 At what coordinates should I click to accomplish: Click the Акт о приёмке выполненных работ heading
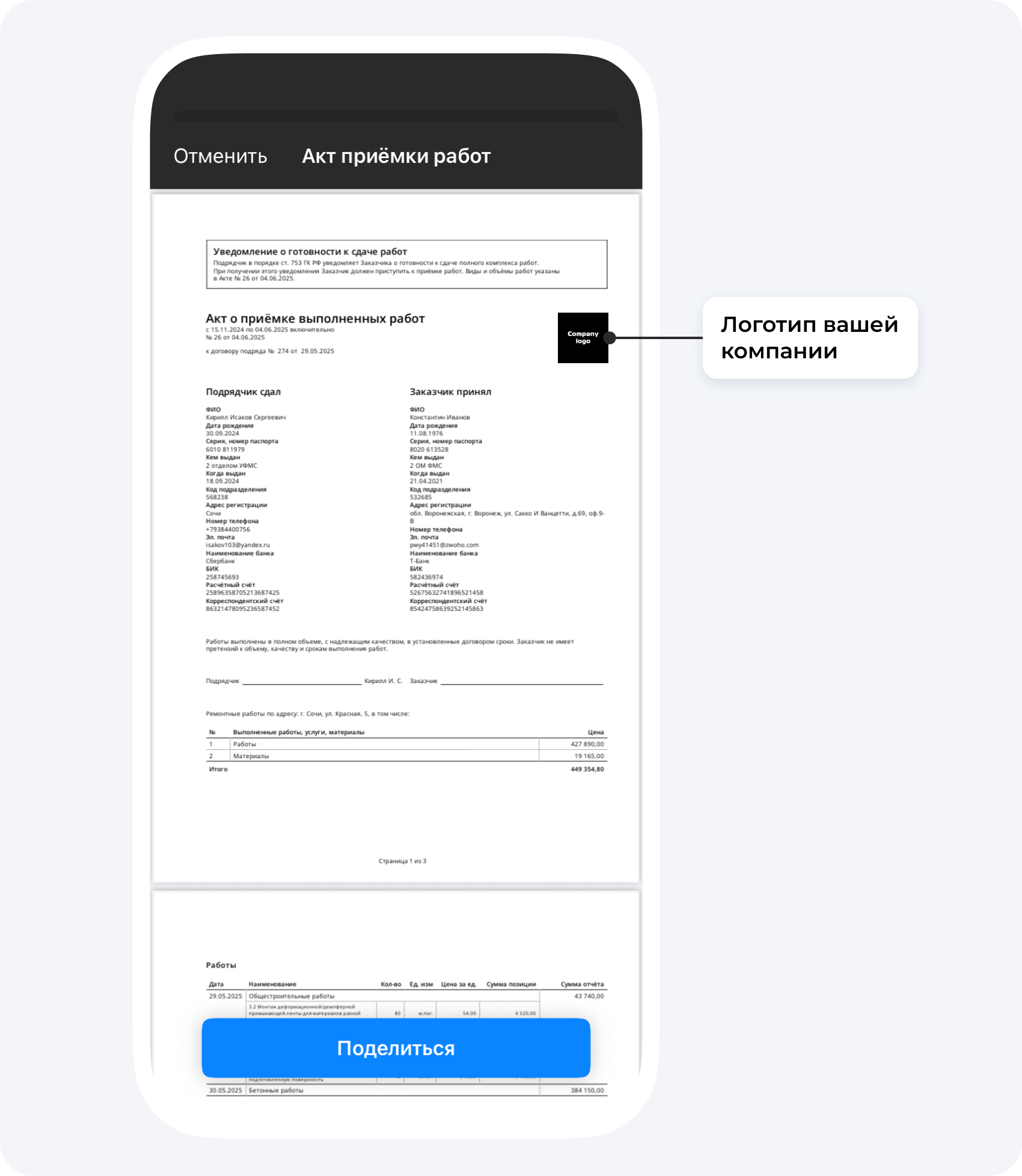pos(315,319)
